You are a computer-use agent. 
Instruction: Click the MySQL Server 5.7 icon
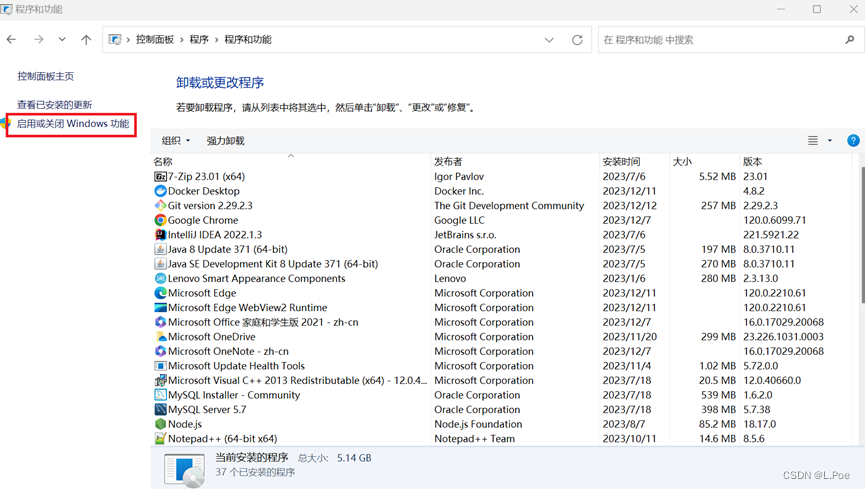coord(160,410)
